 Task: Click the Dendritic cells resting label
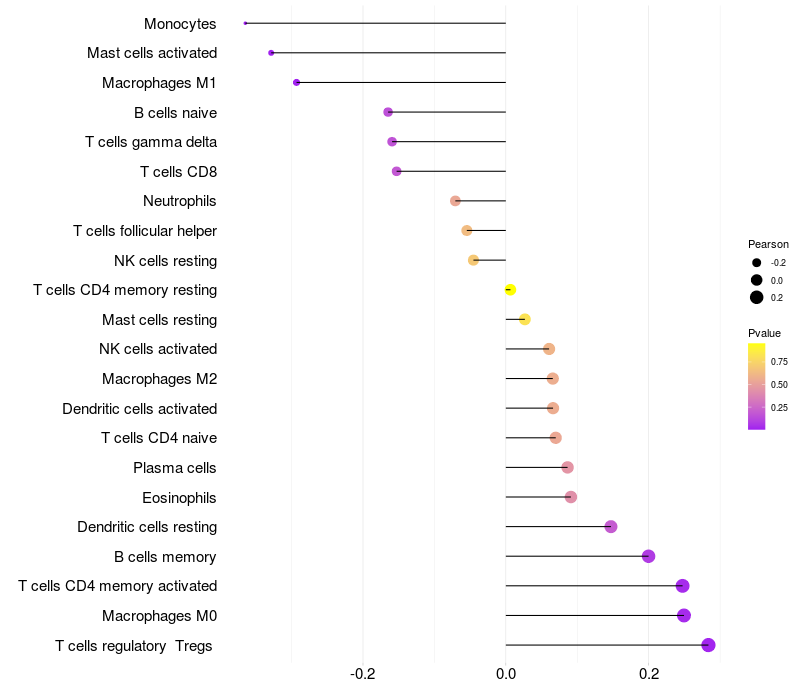[147, 527]
